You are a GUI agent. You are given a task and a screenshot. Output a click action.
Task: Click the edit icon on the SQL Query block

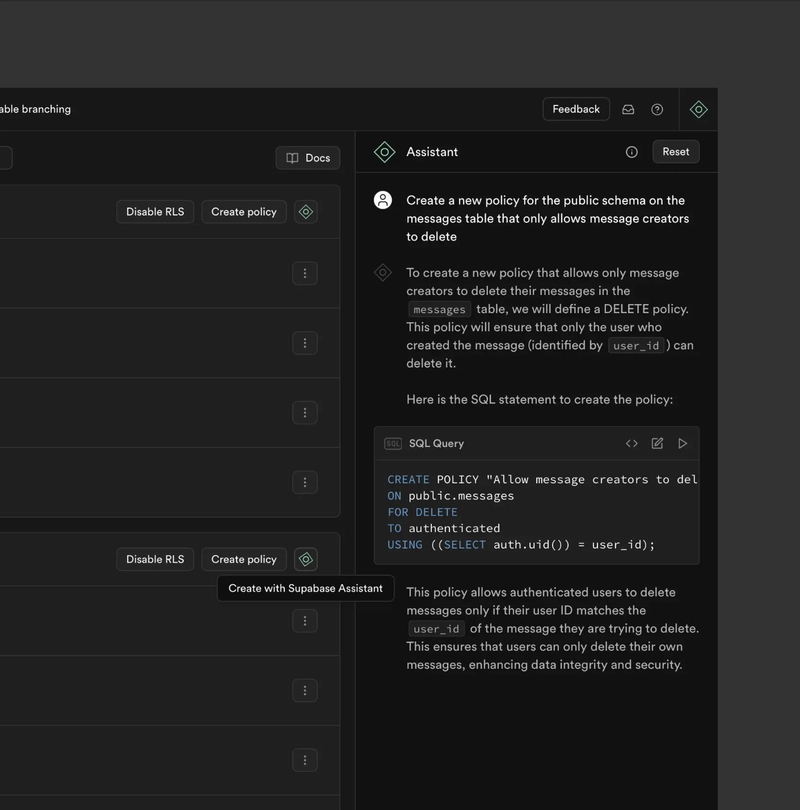click(657, 443)
